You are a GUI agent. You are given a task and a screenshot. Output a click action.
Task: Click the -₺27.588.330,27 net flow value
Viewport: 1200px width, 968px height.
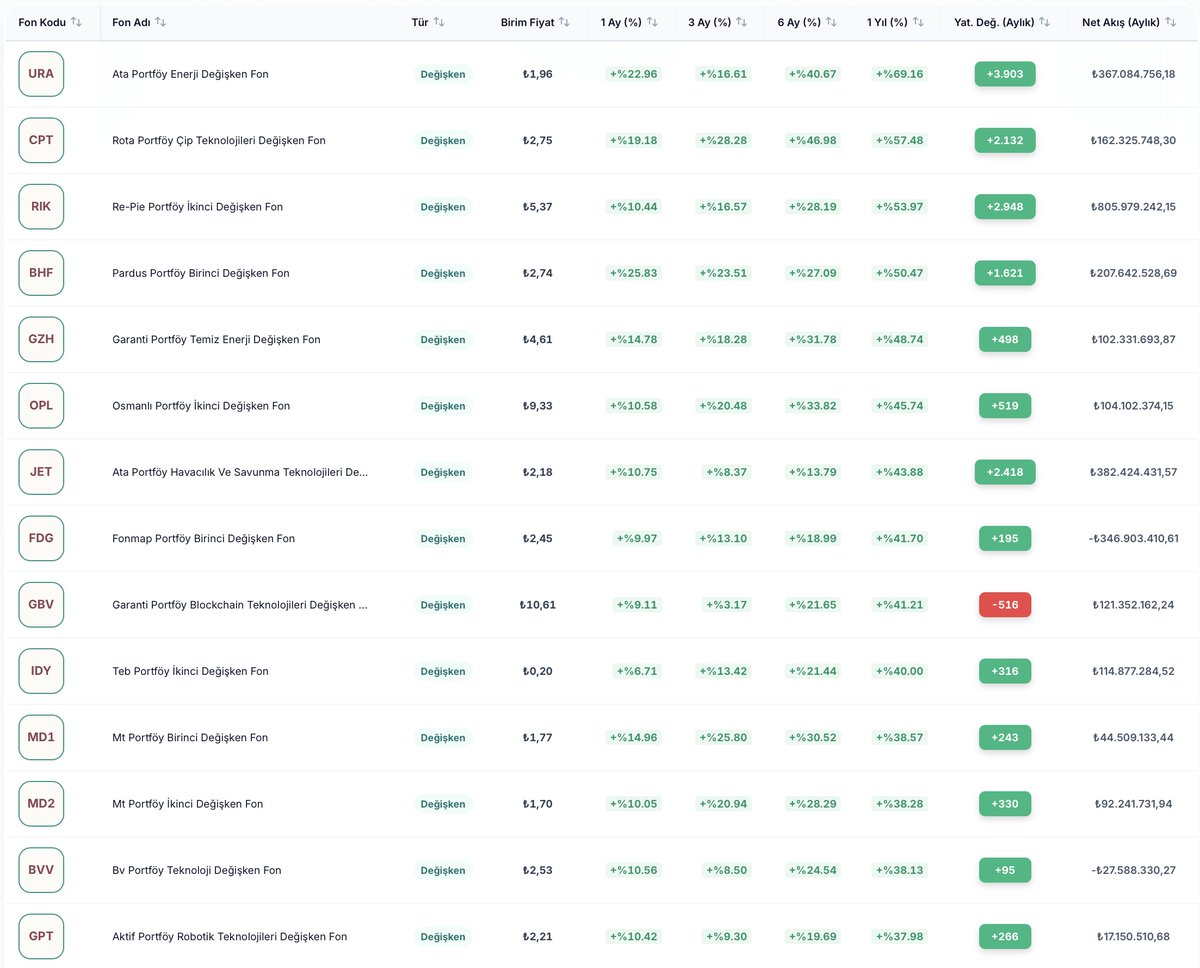click(1133, 870)
